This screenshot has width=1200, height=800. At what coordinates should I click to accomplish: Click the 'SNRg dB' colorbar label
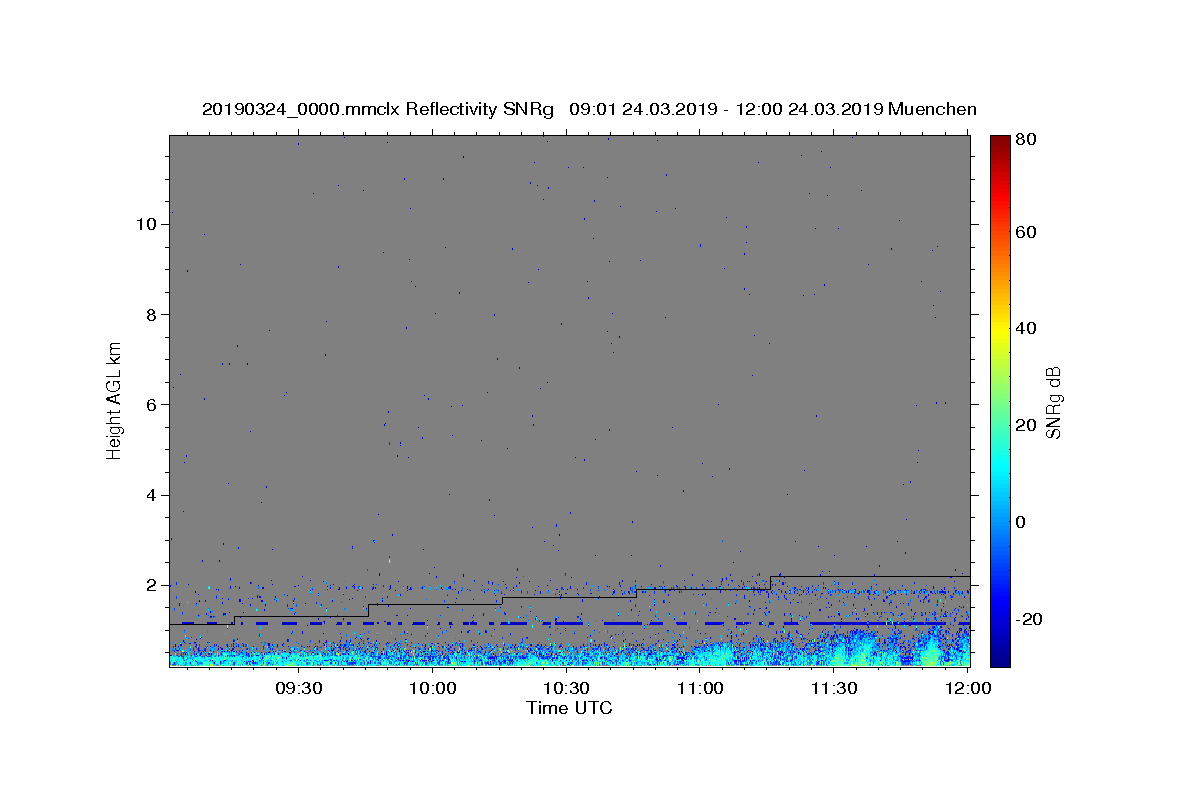click(1053, 402)
